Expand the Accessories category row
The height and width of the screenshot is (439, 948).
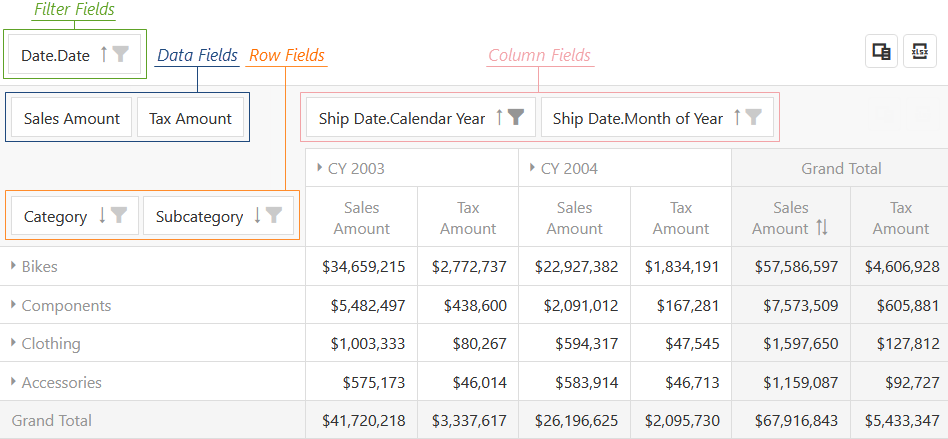14,382
